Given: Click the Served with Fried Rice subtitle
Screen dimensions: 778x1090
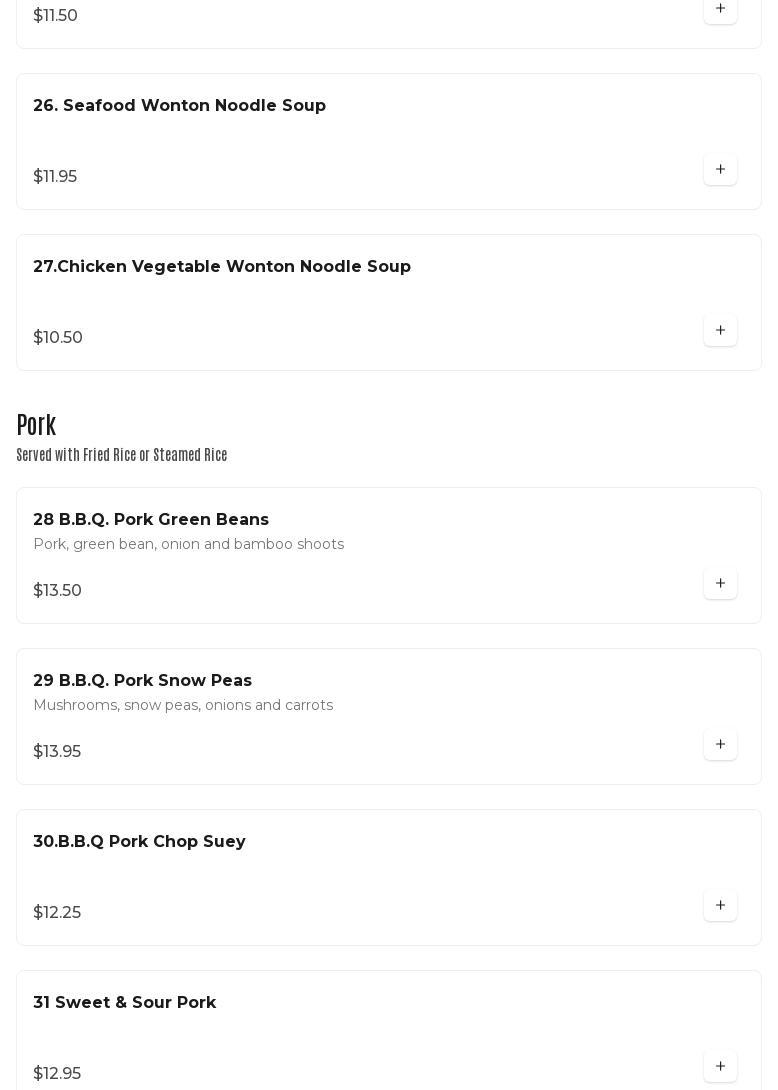Looking at the screenshot, I should [122, 456].
